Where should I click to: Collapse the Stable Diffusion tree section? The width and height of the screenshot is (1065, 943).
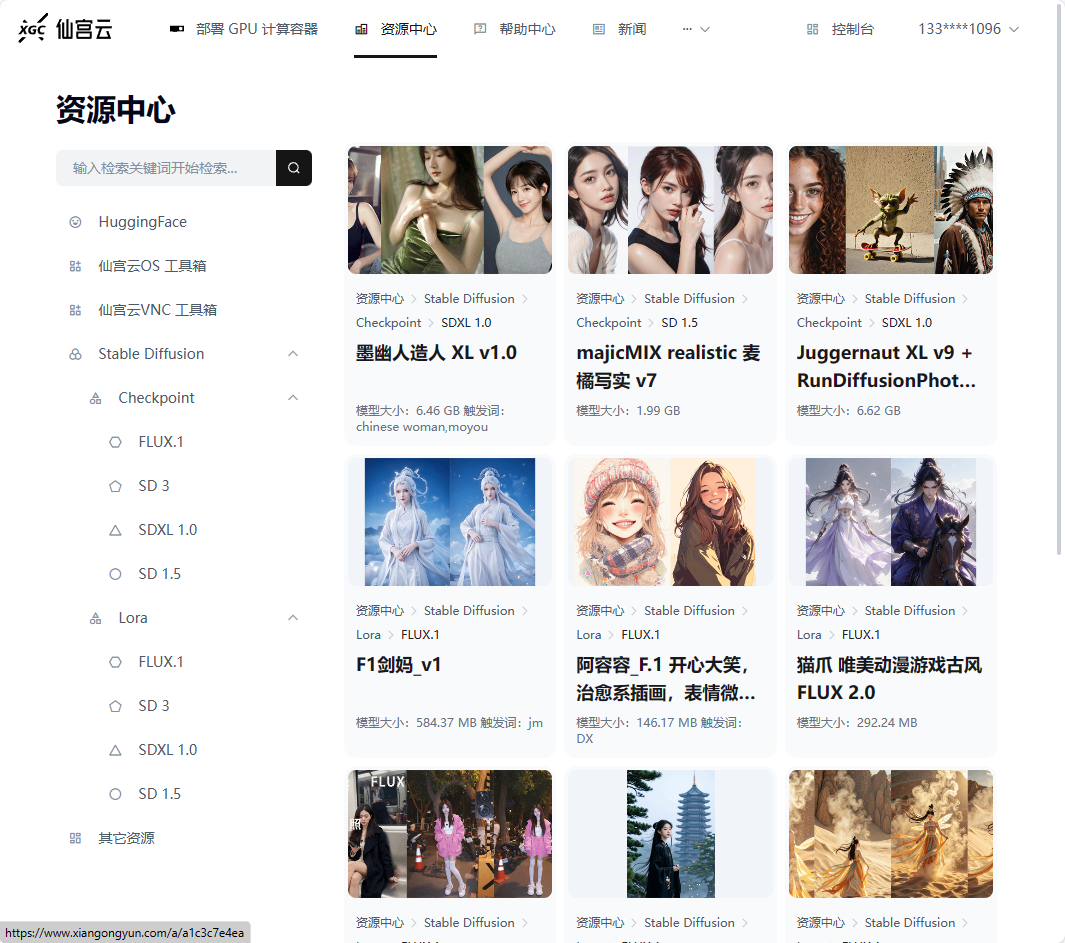click(293, 354)
